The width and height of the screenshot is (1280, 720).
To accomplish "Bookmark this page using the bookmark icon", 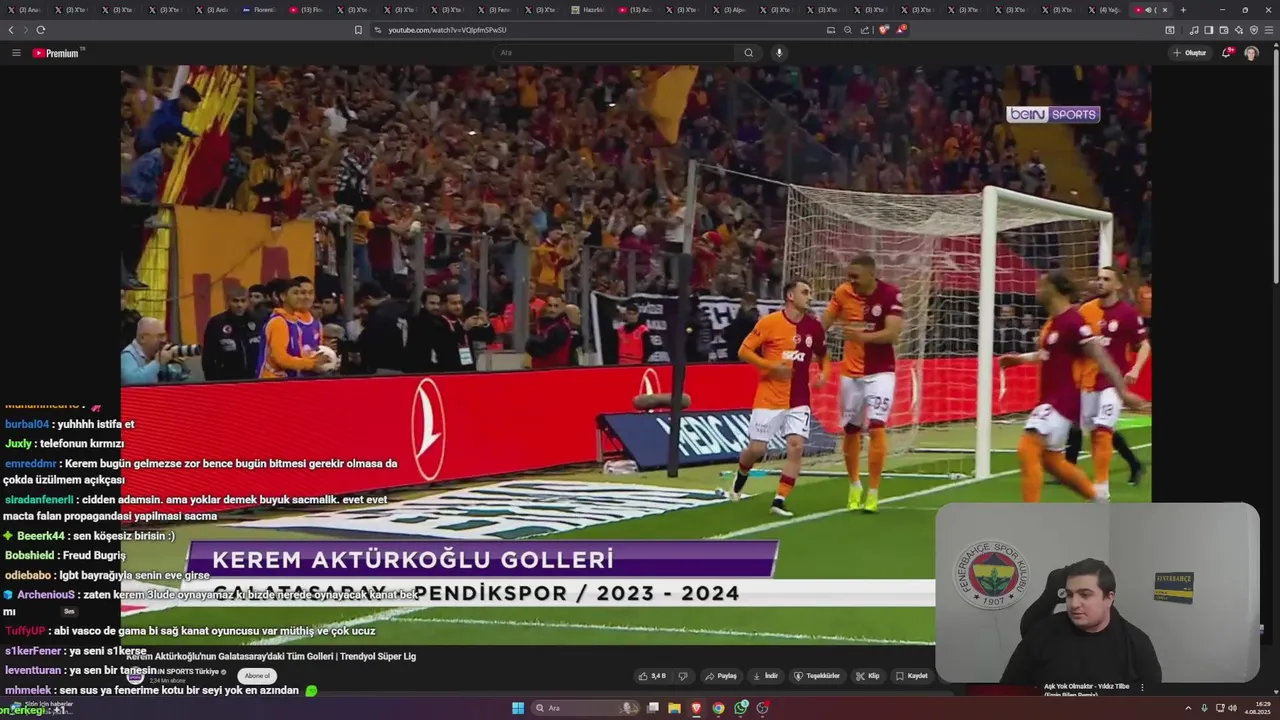I will (358, 30).
